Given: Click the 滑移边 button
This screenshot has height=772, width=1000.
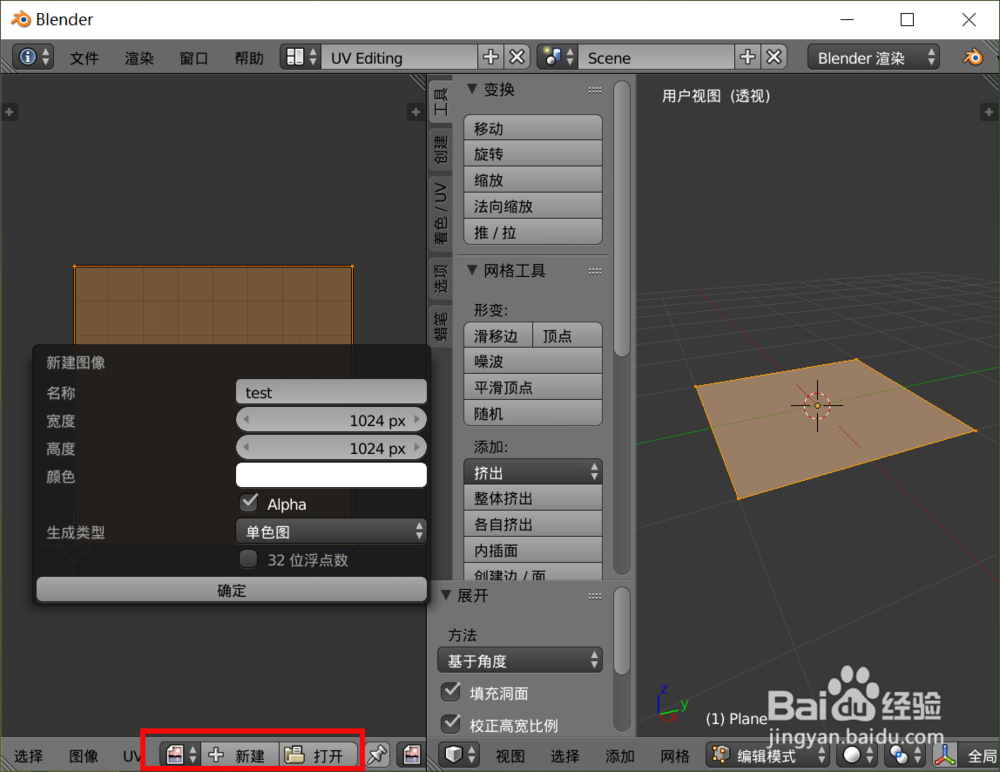Looking at the screenshot, I should click(498, 335).
